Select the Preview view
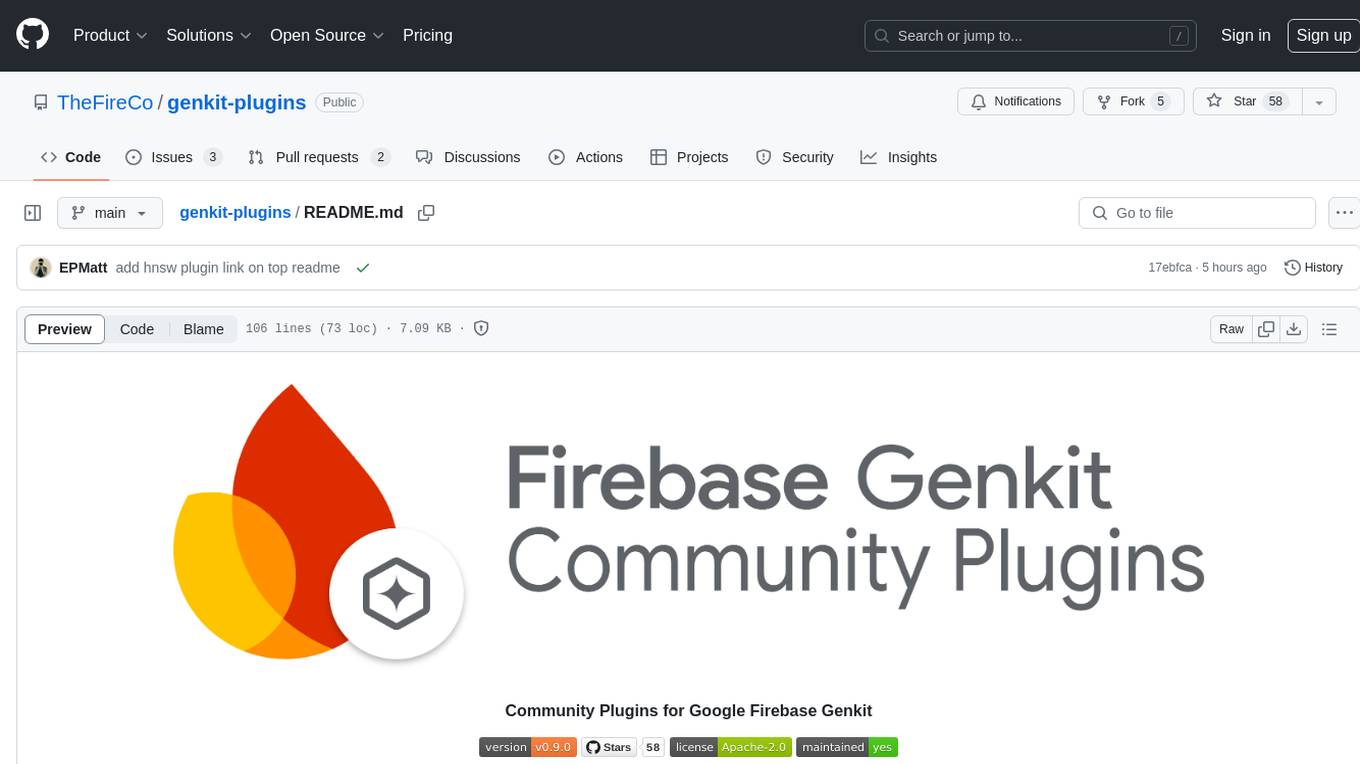Screen dimensions: 1360x764 pos(65,329)
